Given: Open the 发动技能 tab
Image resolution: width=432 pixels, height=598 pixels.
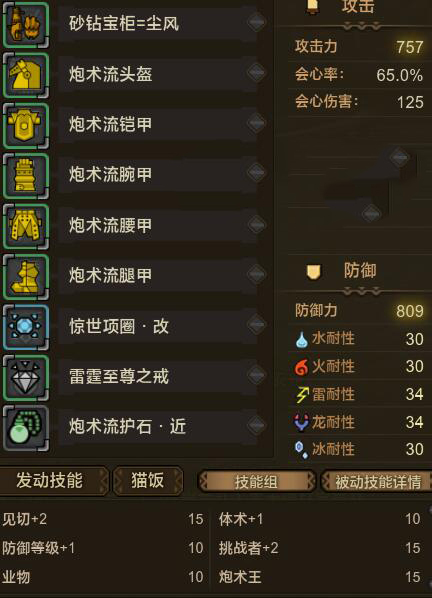Looking at the screenshot, I should click(53, 481).
